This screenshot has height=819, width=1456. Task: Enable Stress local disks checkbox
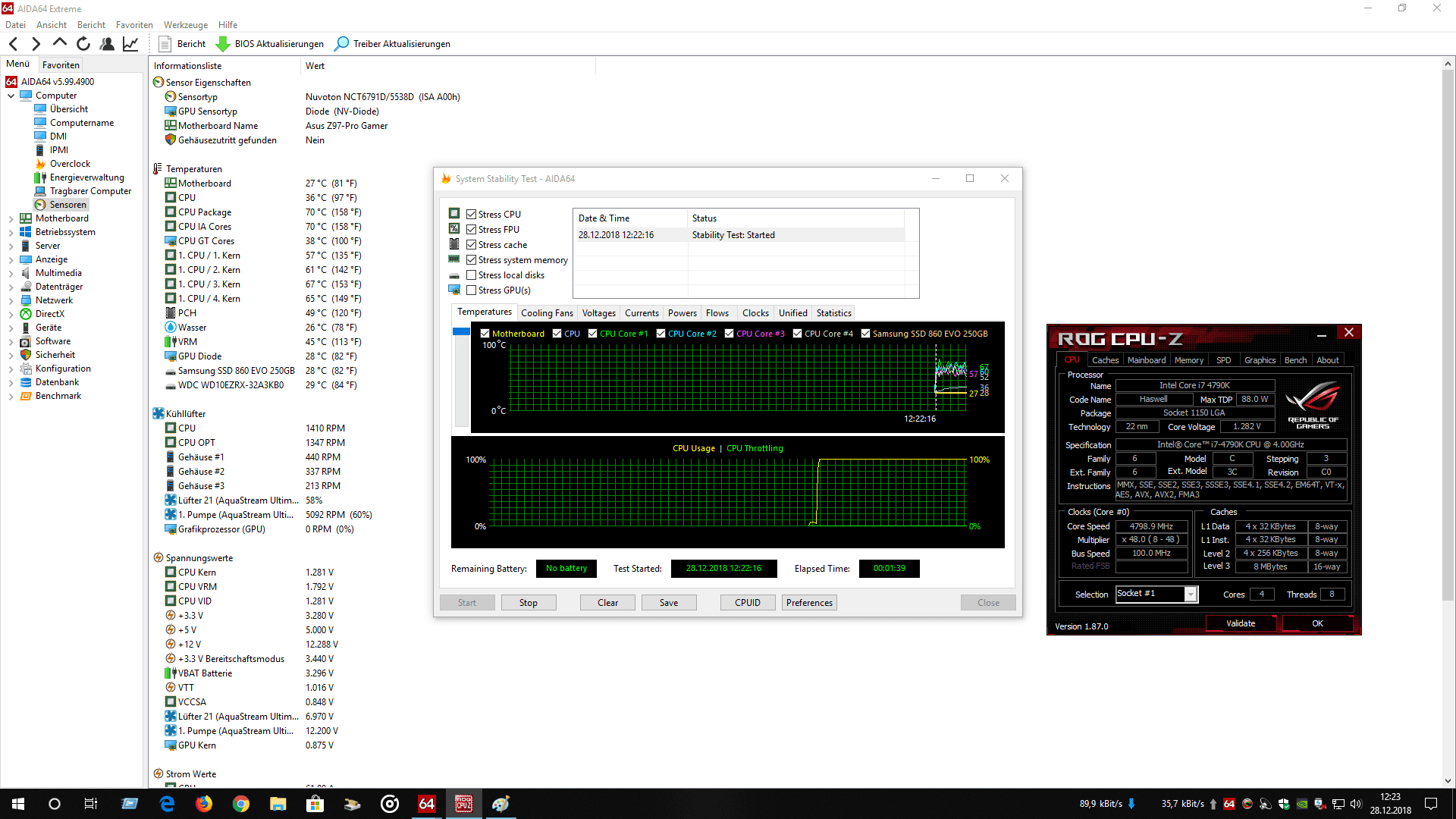471,275
